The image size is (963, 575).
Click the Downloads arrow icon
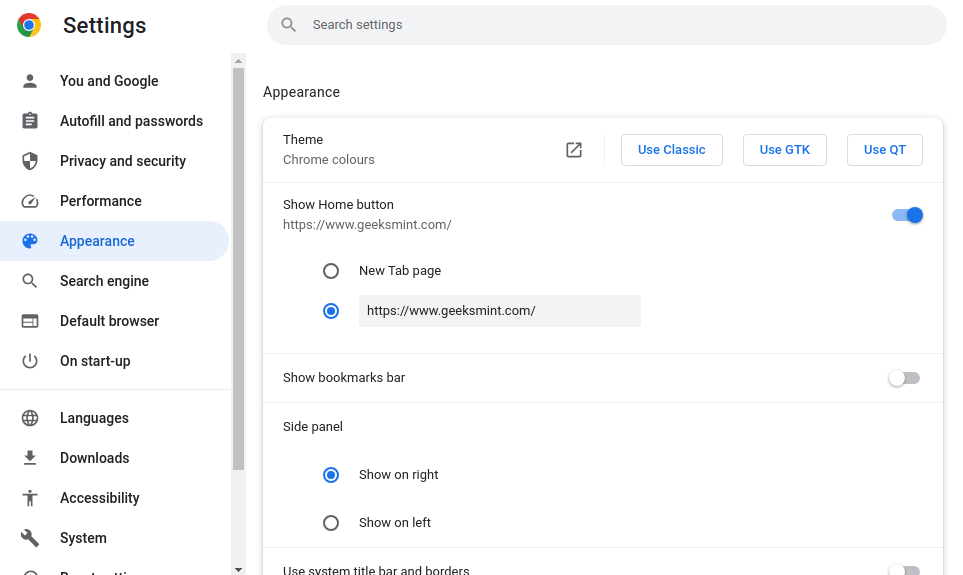pyautogui.click(x=30, y=458)
